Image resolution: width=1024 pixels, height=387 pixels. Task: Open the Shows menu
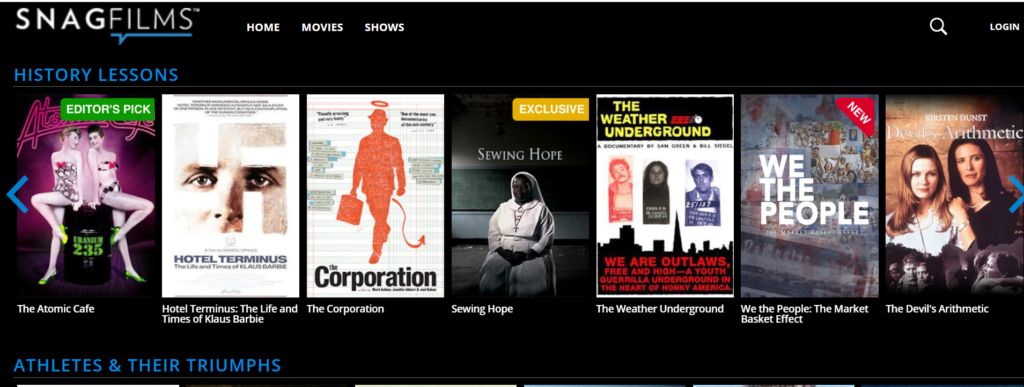[x=384, y=27]
